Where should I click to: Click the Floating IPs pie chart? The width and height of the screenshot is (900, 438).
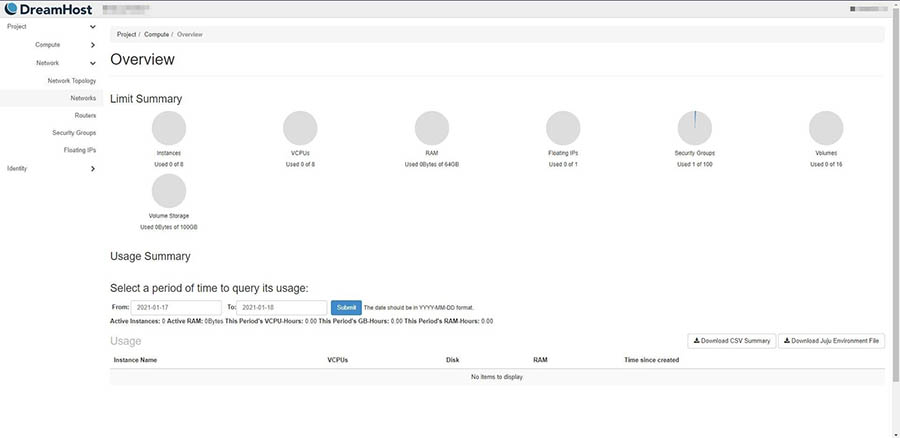(x=563, y=128)
